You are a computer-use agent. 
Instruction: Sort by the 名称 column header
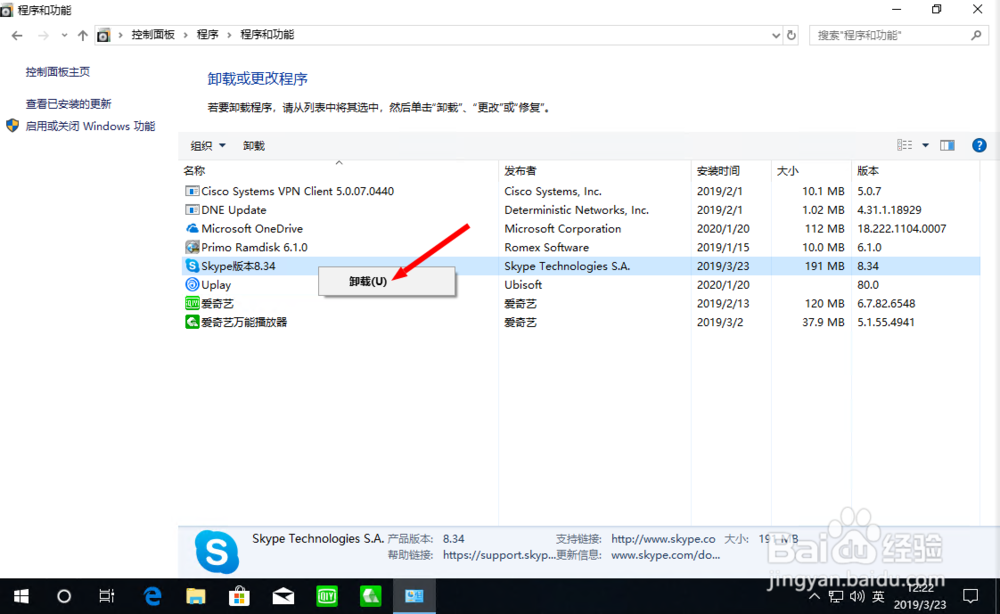point(194,170)
